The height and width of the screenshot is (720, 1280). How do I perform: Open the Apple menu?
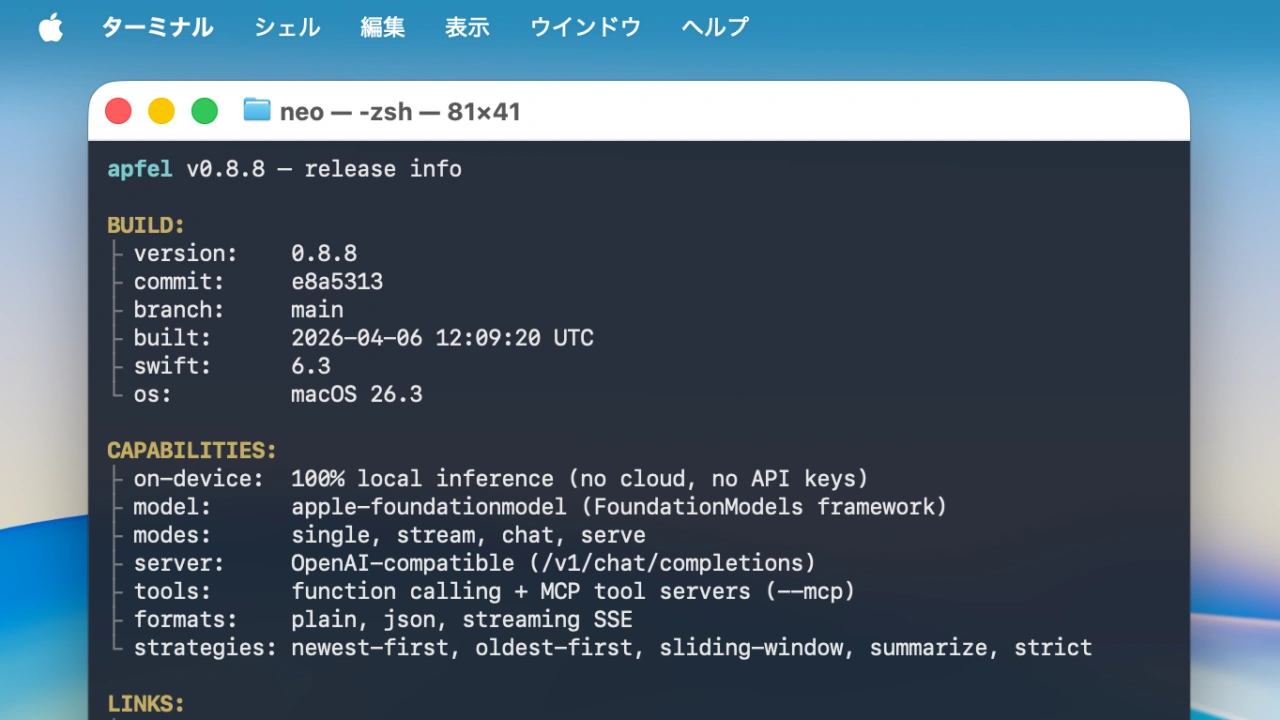[50, 27]
